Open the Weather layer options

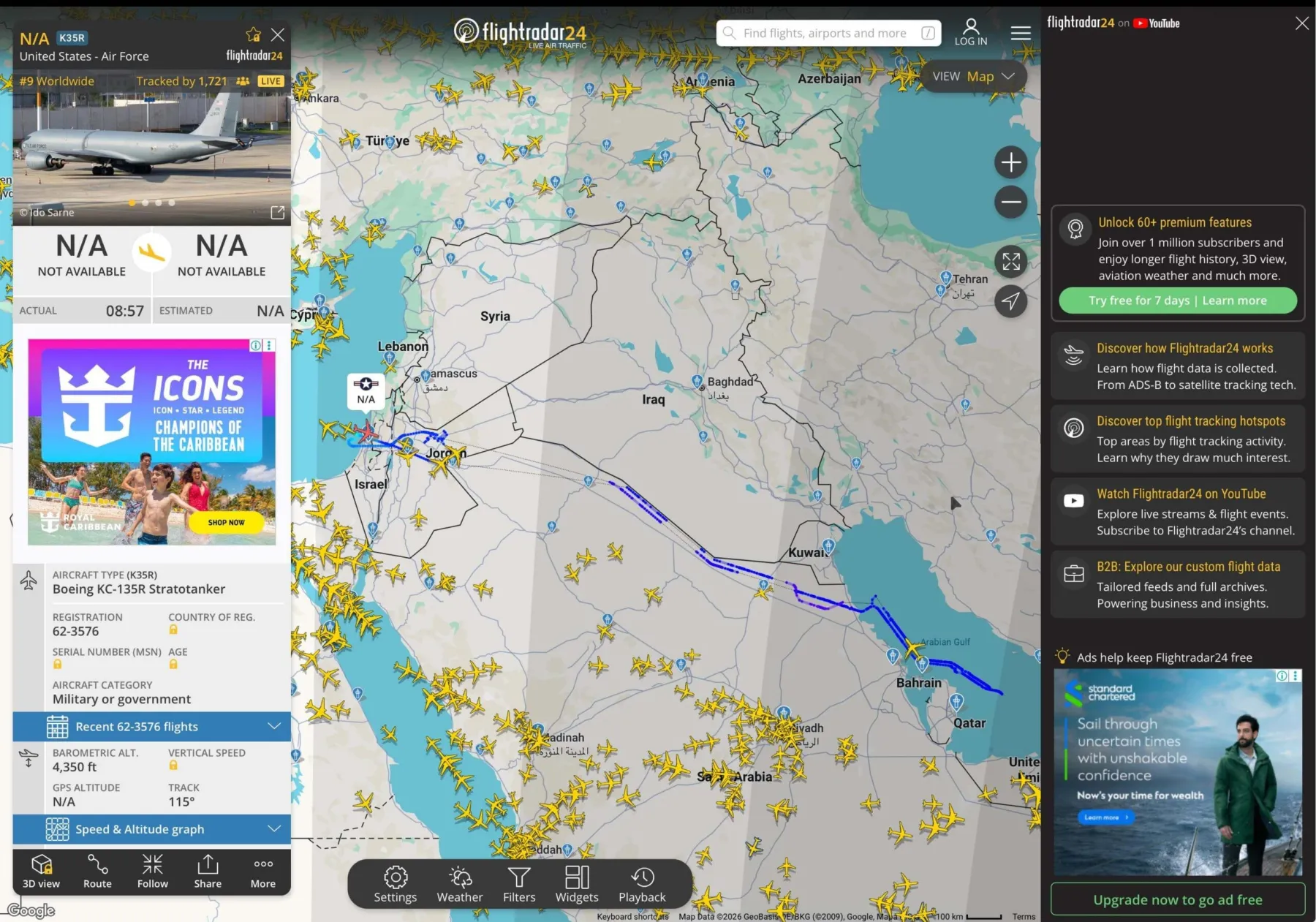(x=460, y=884)
